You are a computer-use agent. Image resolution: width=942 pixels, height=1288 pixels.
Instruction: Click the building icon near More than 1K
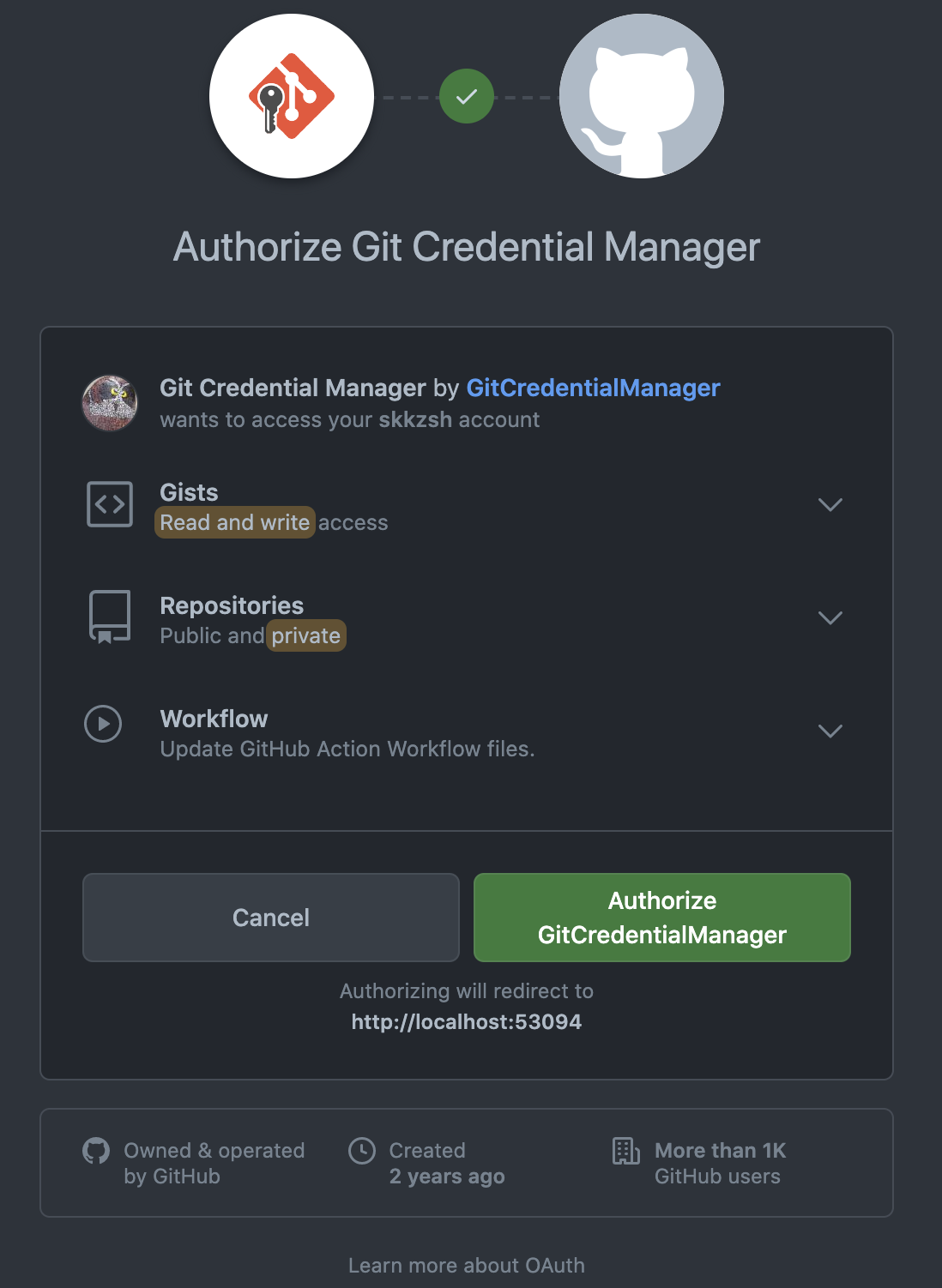(626, 1153)
